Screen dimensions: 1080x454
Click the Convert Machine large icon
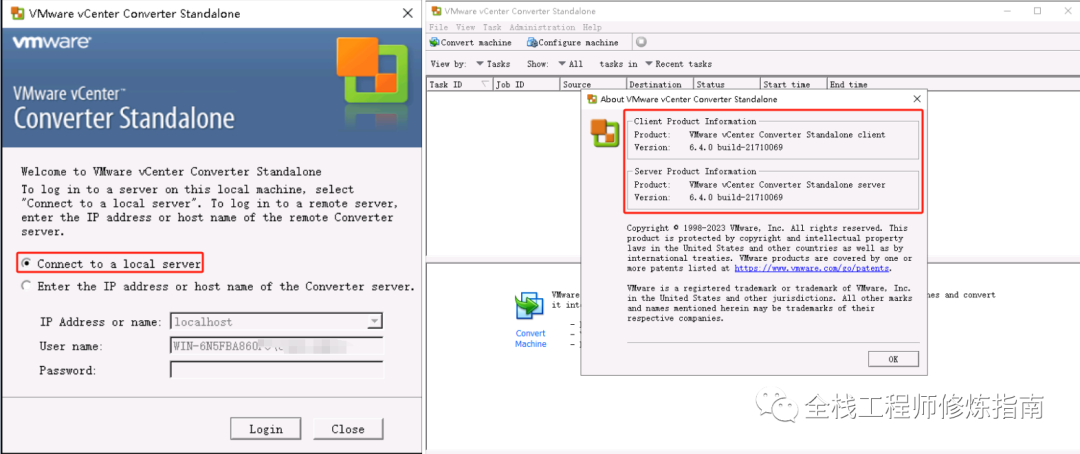[530, 306]
